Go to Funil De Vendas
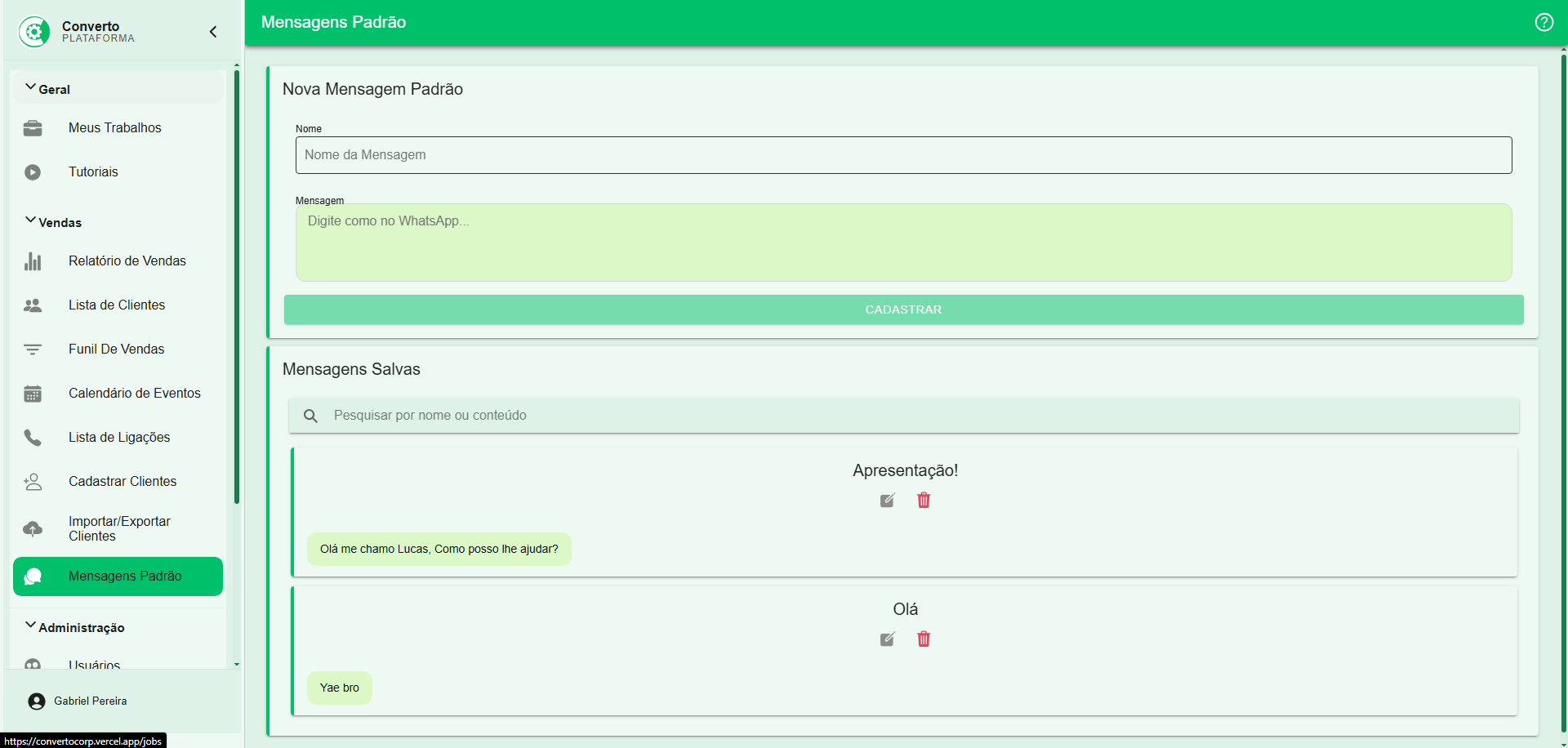Screen dimensions: 1568x748 (x=116, y=350)
